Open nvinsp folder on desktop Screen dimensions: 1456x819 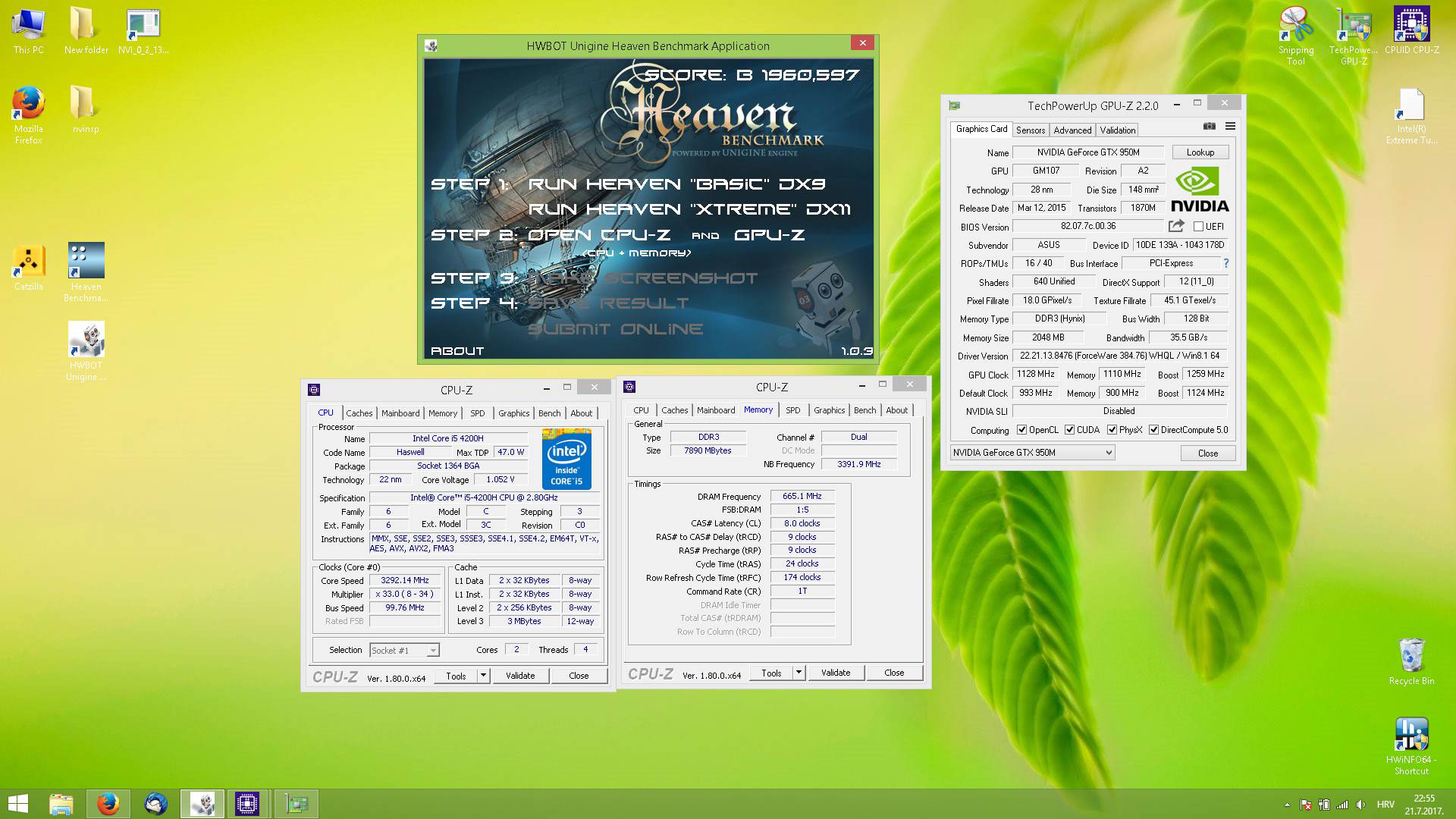86,110
